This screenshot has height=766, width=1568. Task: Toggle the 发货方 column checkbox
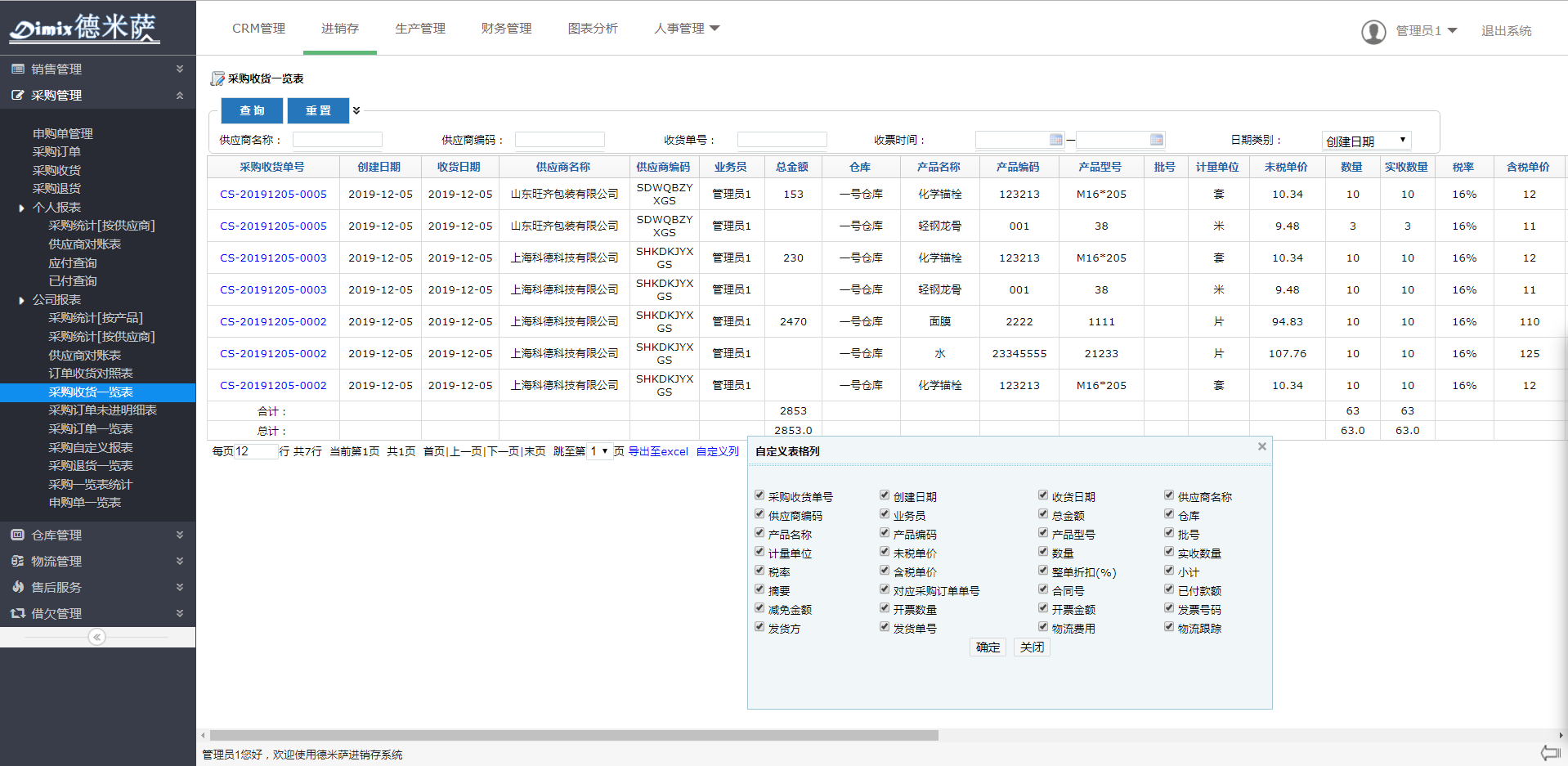pos(759,627)
